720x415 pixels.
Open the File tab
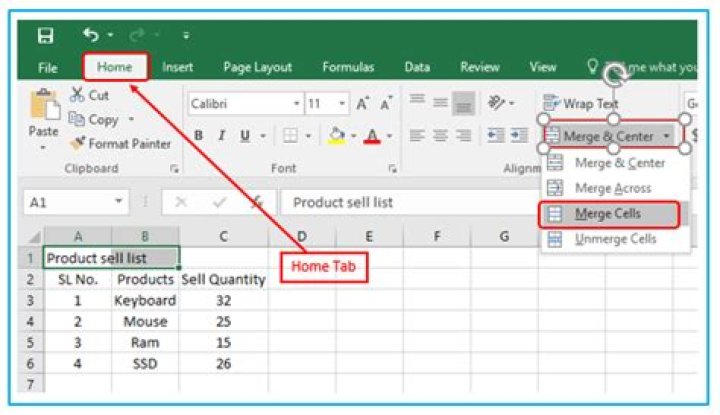pyautogui.click(x=48, y=68)
